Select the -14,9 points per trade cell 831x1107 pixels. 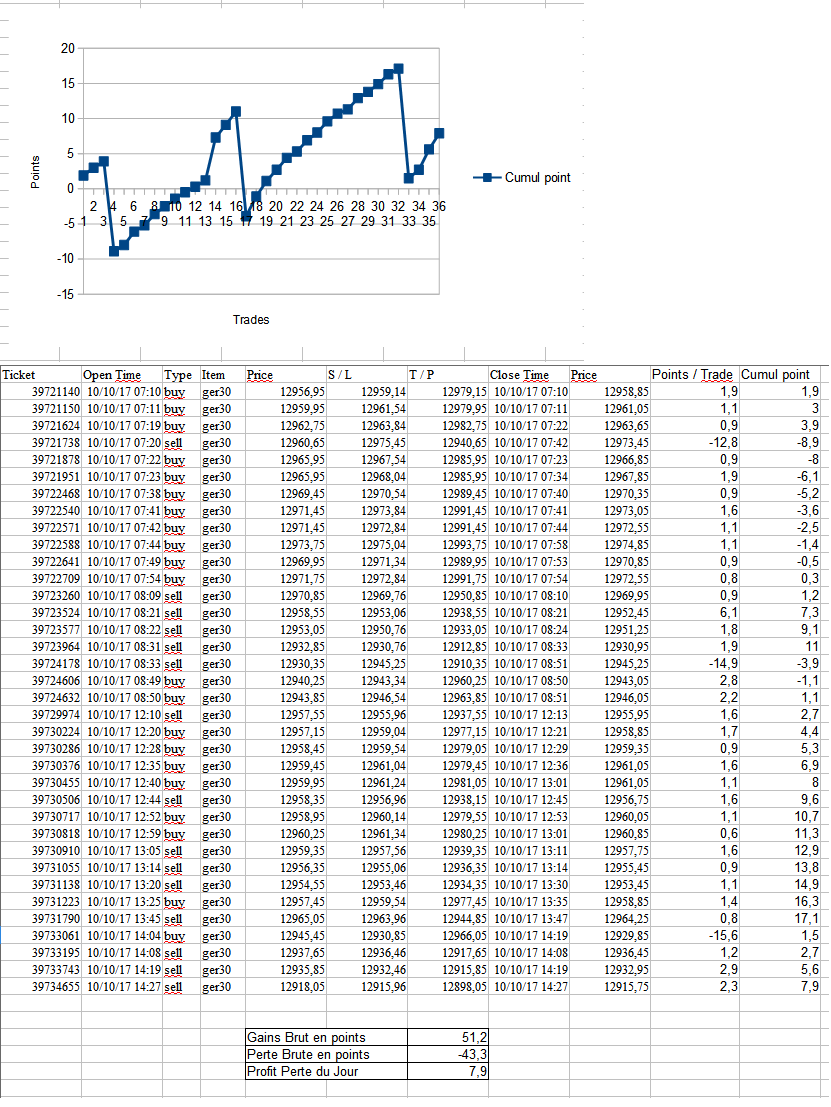[695, 664]
